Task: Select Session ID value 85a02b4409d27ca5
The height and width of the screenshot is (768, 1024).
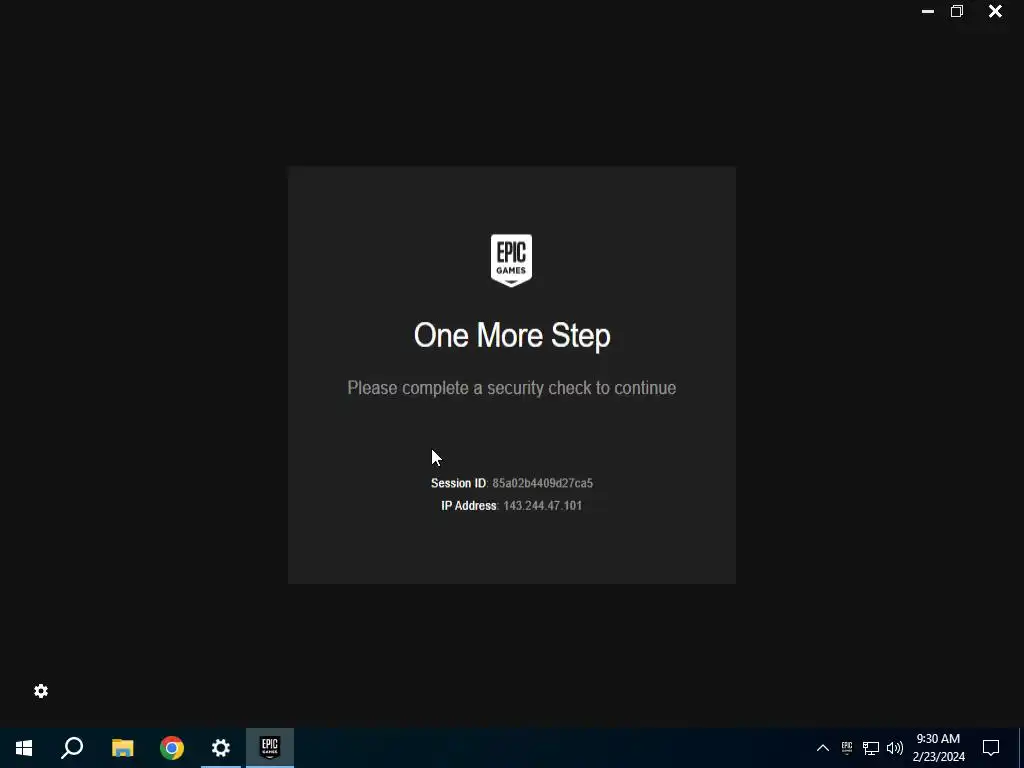Action: 543,483
